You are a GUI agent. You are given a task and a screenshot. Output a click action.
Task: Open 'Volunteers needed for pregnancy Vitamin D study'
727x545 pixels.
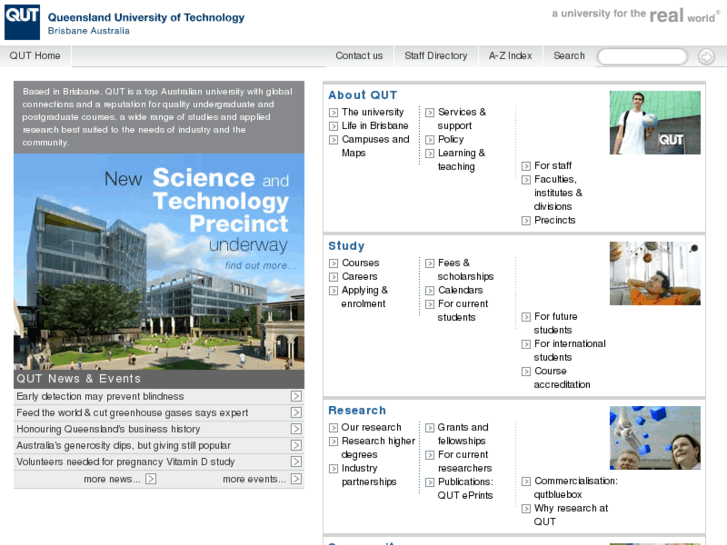point(126,462)
